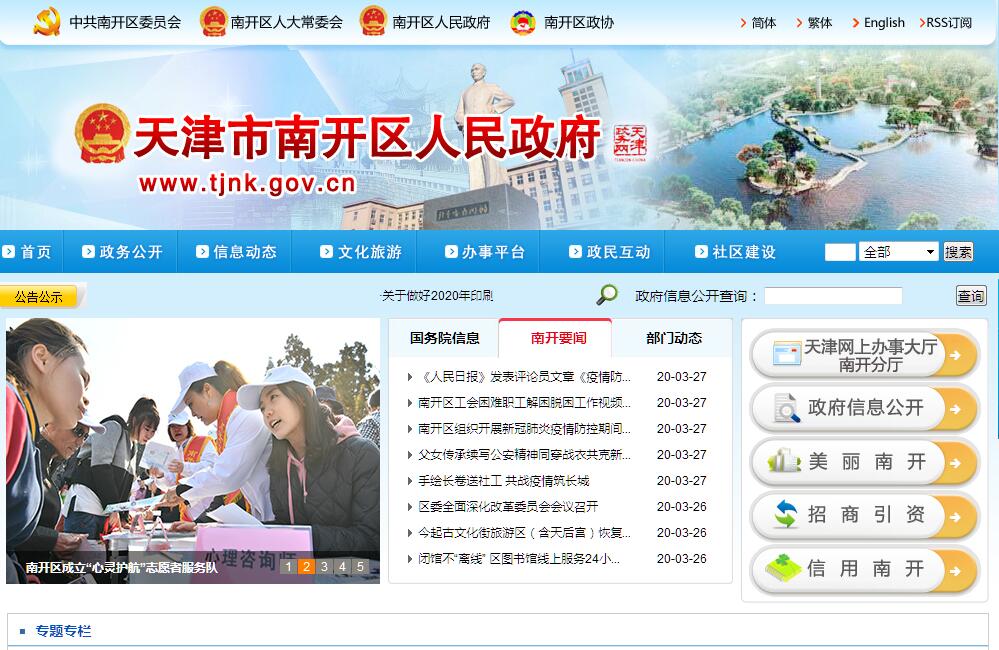Click the emblem beside 南开区人大常委会
The width and height of the screenshot is (999, 650).
coord(213,21)
